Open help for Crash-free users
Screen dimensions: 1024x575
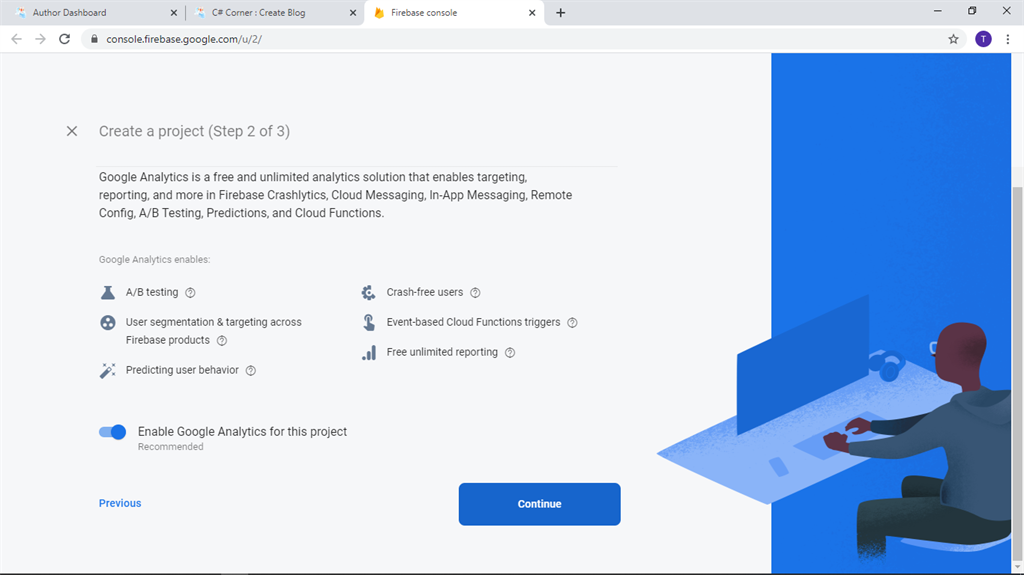coord(475,293)
